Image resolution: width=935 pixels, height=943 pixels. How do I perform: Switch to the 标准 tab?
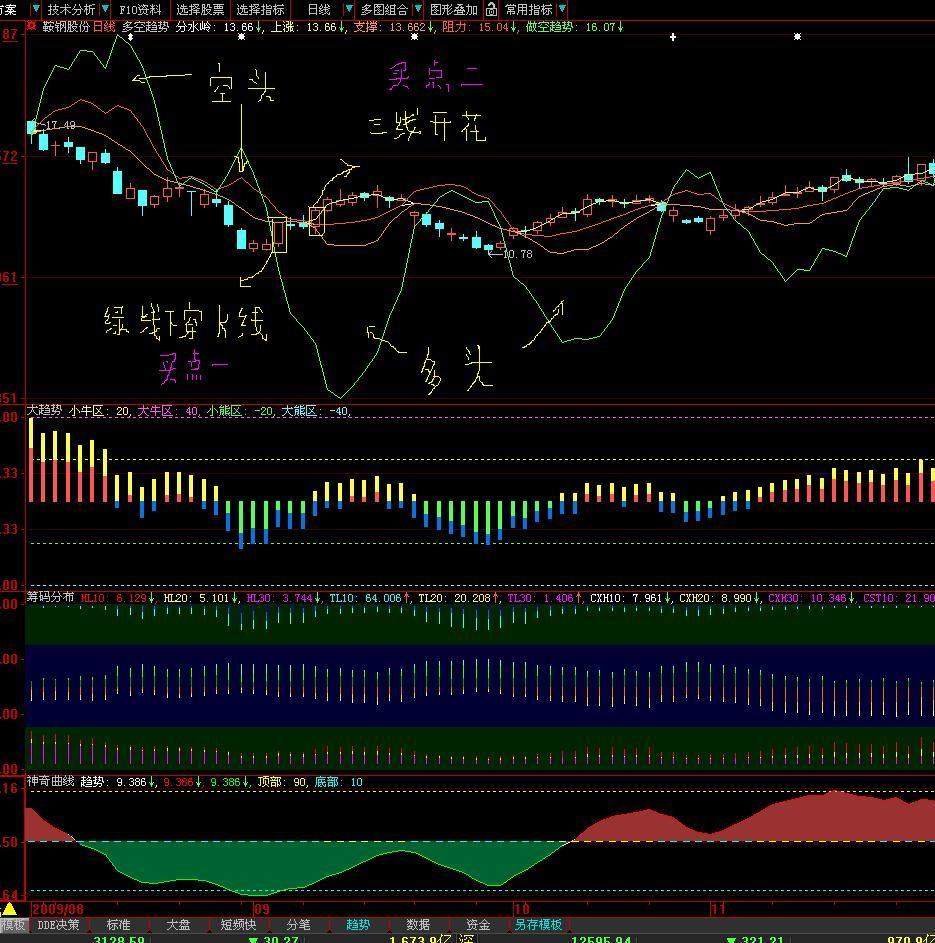[118, 924]
